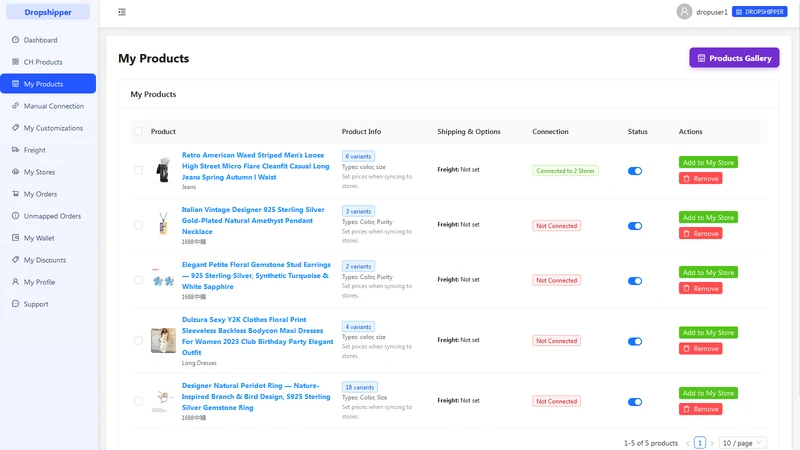Click the DROPSHIPPER role badge
The width and height of the screenshot is (800, 450).
pos(760,12)
